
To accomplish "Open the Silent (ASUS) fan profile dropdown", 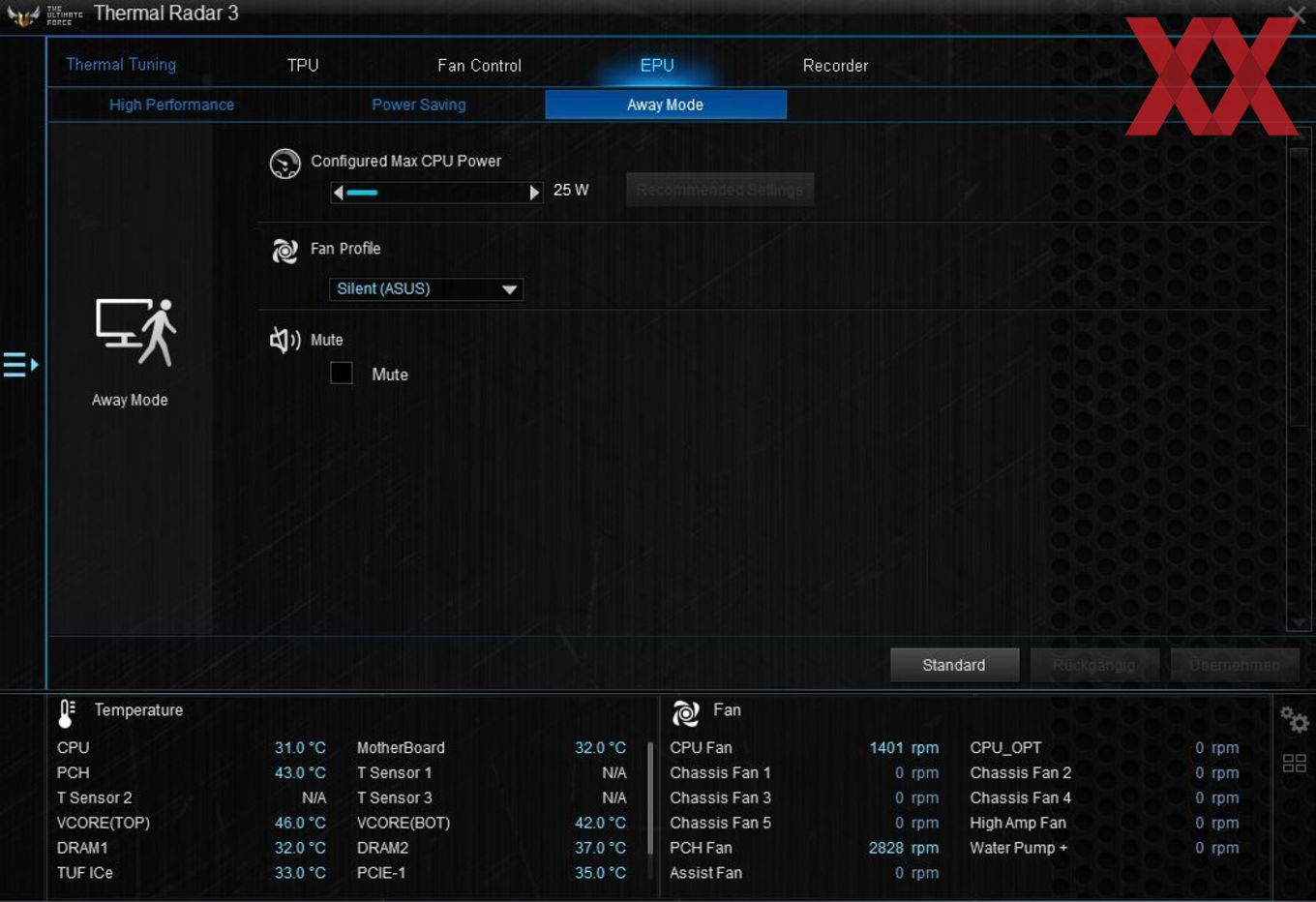I will [427, 288].
